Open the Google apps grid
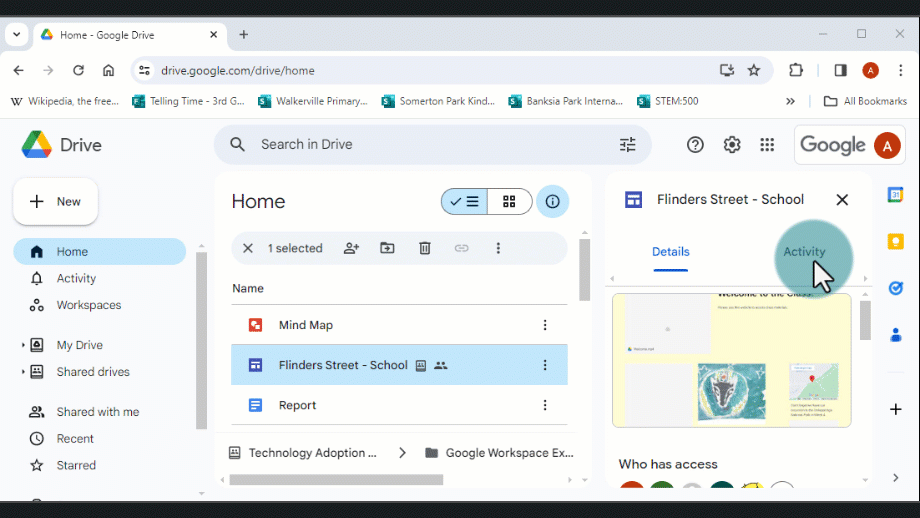The height and width of the screenshot is (518, 920). point(767,144)
